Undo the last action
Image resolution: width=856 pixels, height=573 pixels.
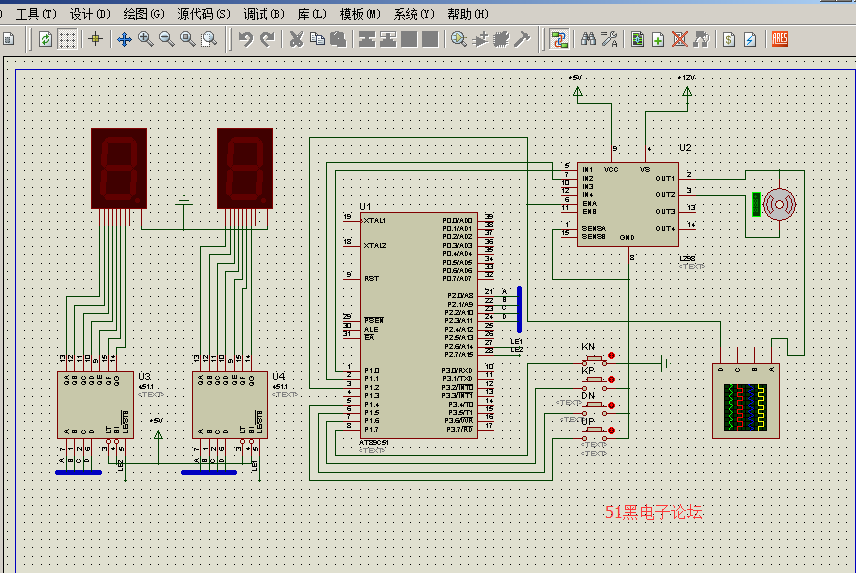246,39
